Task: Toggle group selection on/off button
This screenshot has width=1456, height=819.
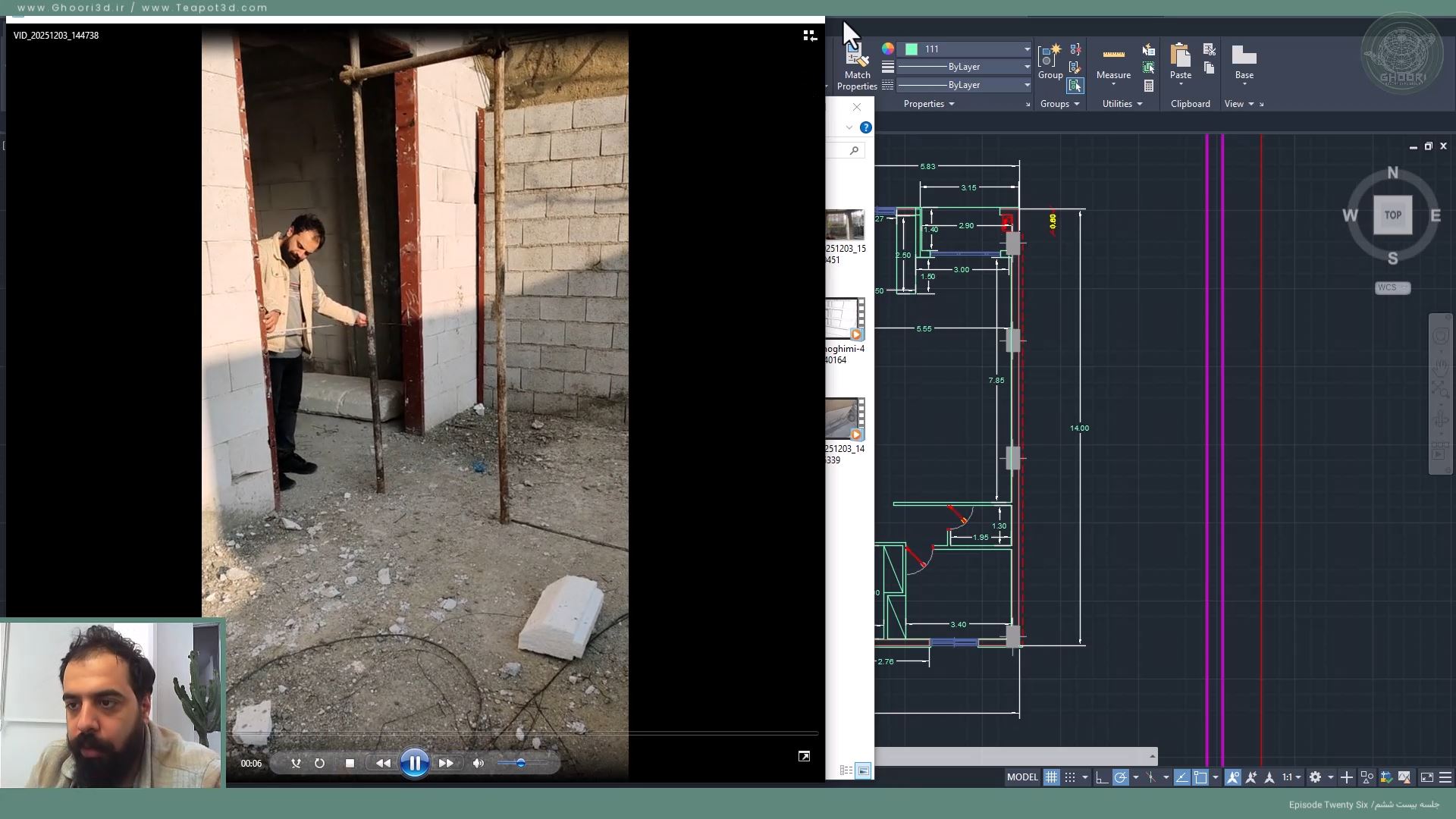Action: (1075, 86)
